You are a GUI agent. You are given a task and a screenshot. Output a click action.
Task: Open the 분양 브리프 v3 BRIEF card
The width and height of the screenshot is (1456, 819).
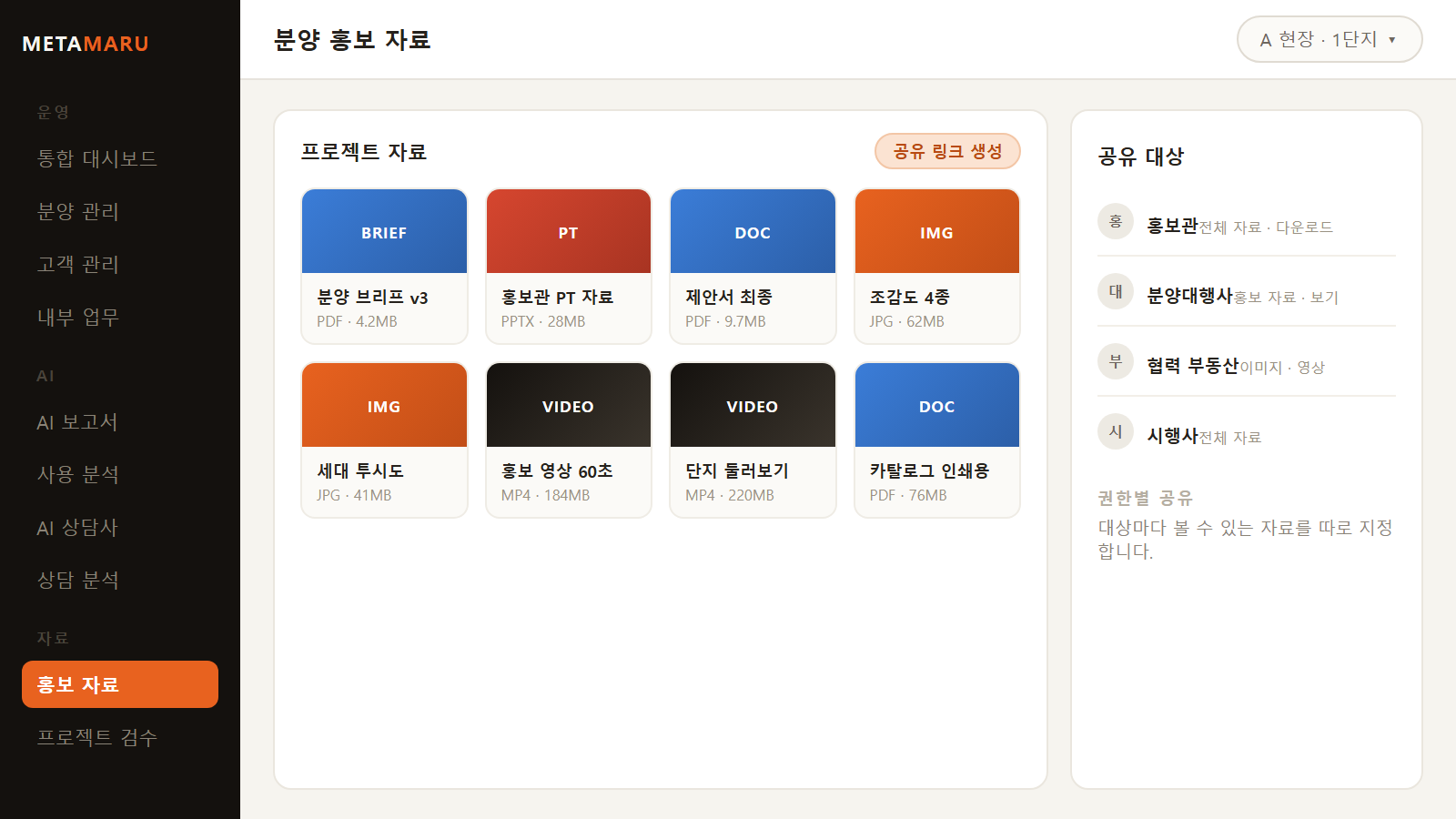(x=384, y=267)
